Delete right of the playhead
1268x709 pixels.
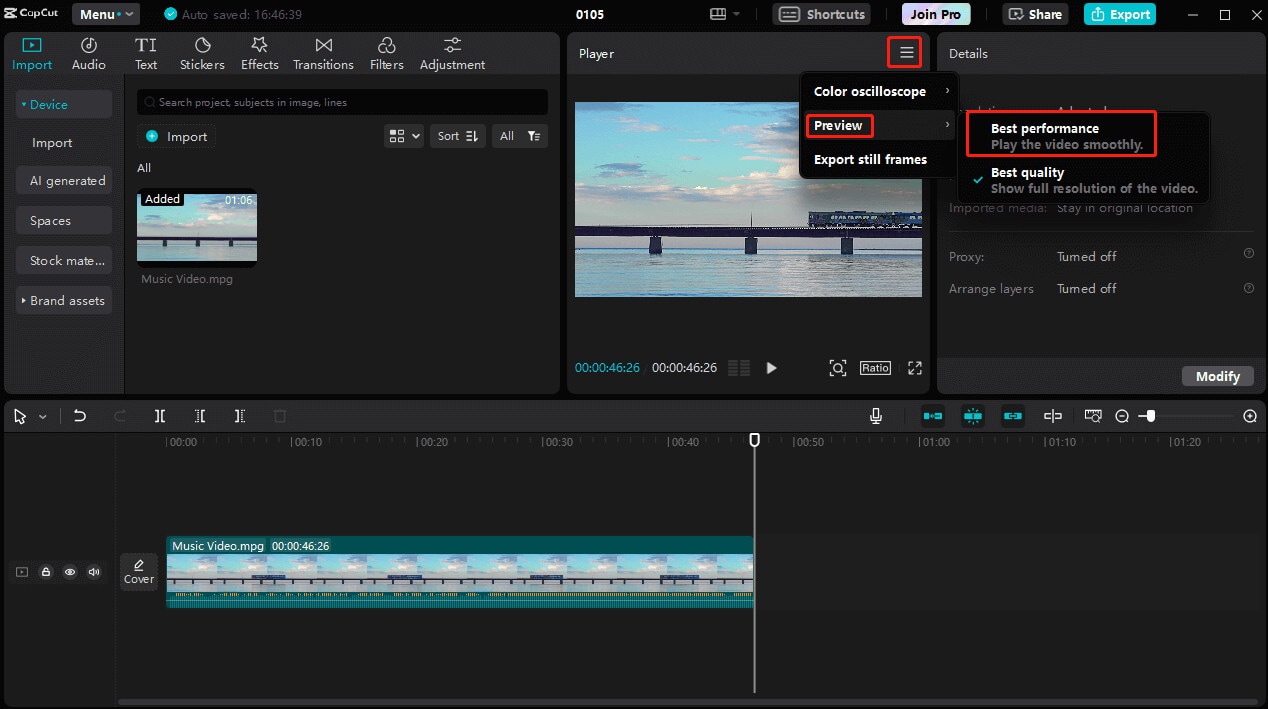click(240, 416)
